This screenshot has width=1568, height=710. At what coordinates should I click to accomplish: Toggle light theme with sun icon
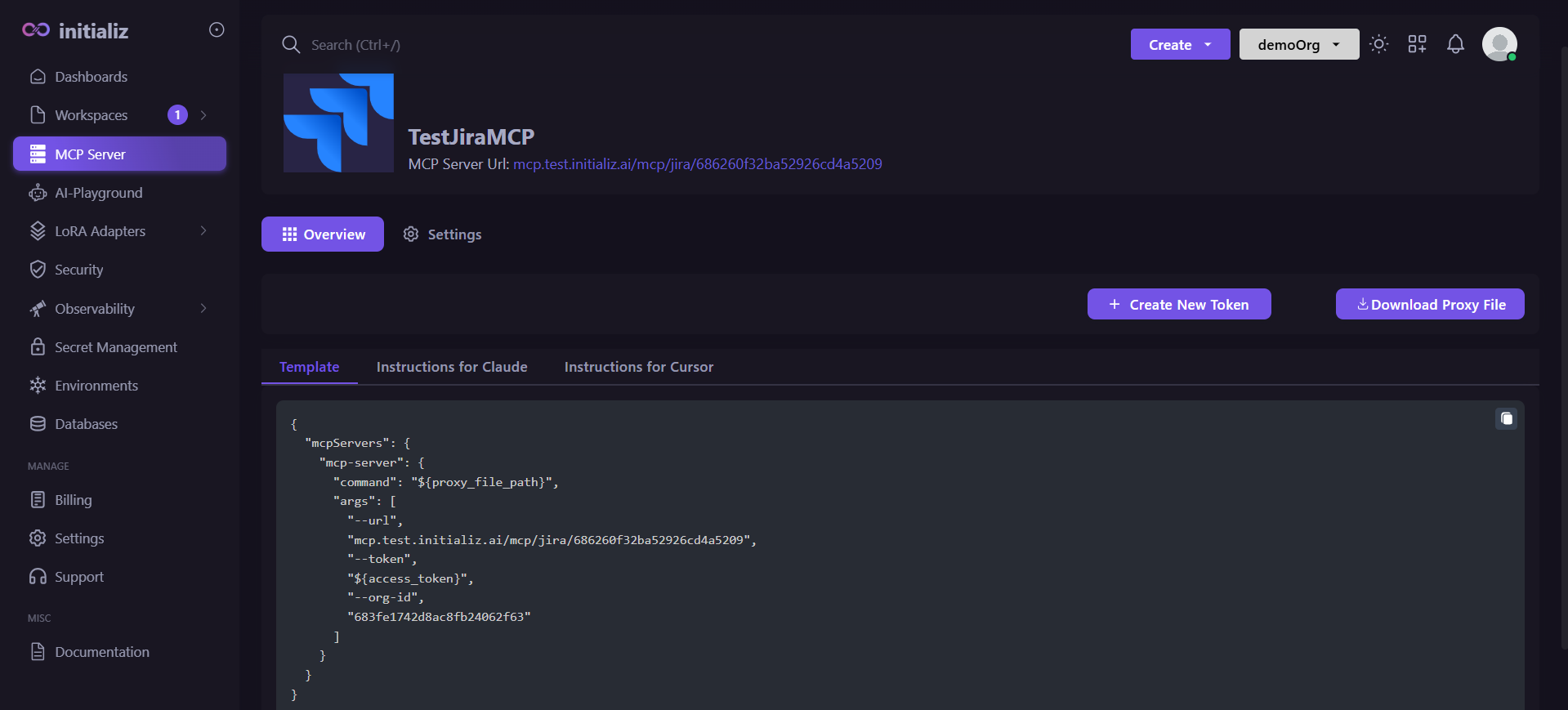[1379, 44]
